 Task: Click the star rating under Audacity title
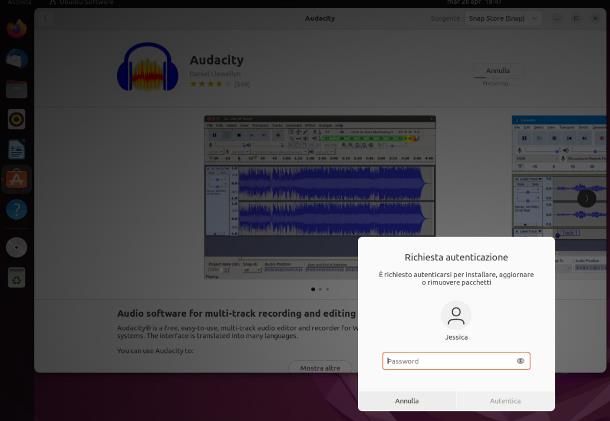click(210, 84)
